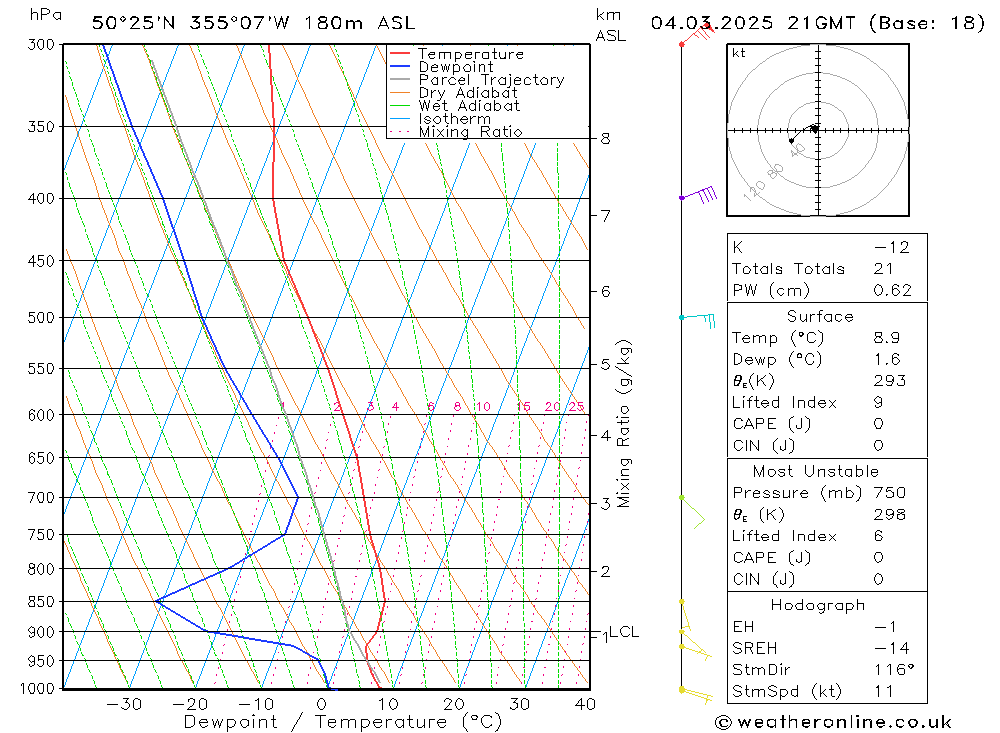Click the green wind barb at 700 hPa
The height and width of the screenshot is (733, 1000).
(x=693, y=512)
